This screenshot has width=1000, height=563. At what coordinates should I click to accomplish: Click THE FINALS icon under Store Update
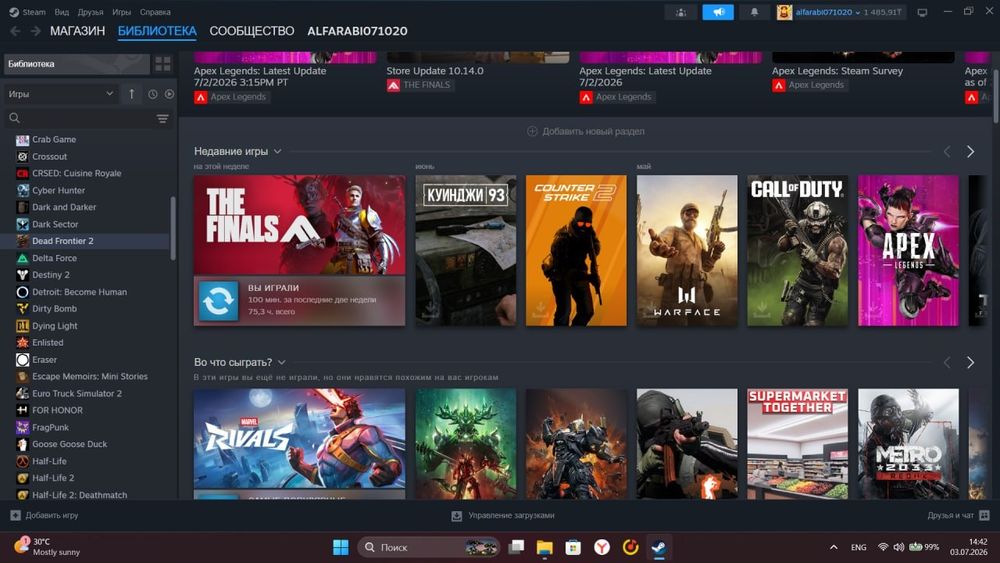[x=393, y=85]
